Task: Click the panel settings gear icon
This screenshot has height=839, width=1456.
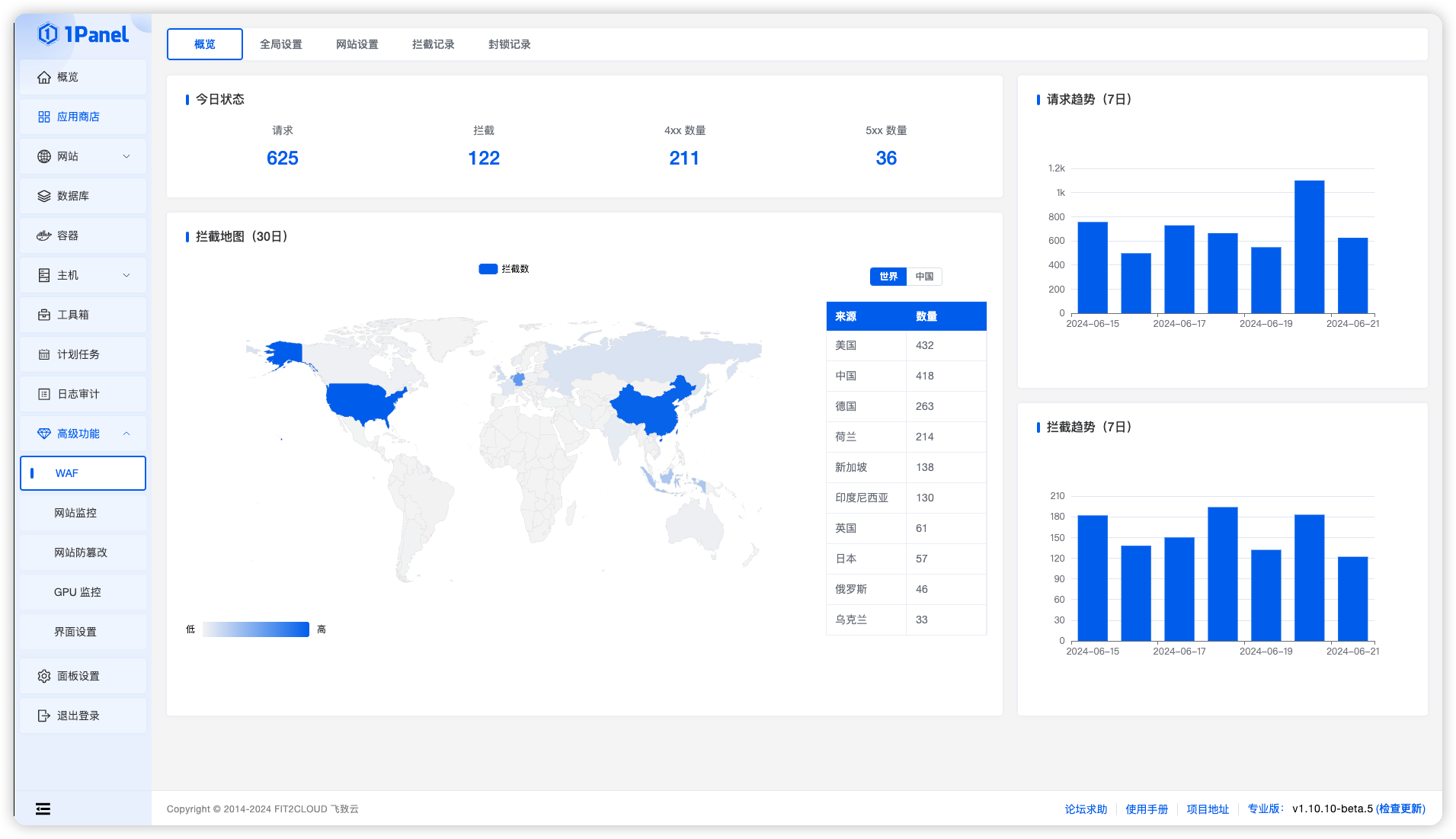Action: tap(44, 676)
